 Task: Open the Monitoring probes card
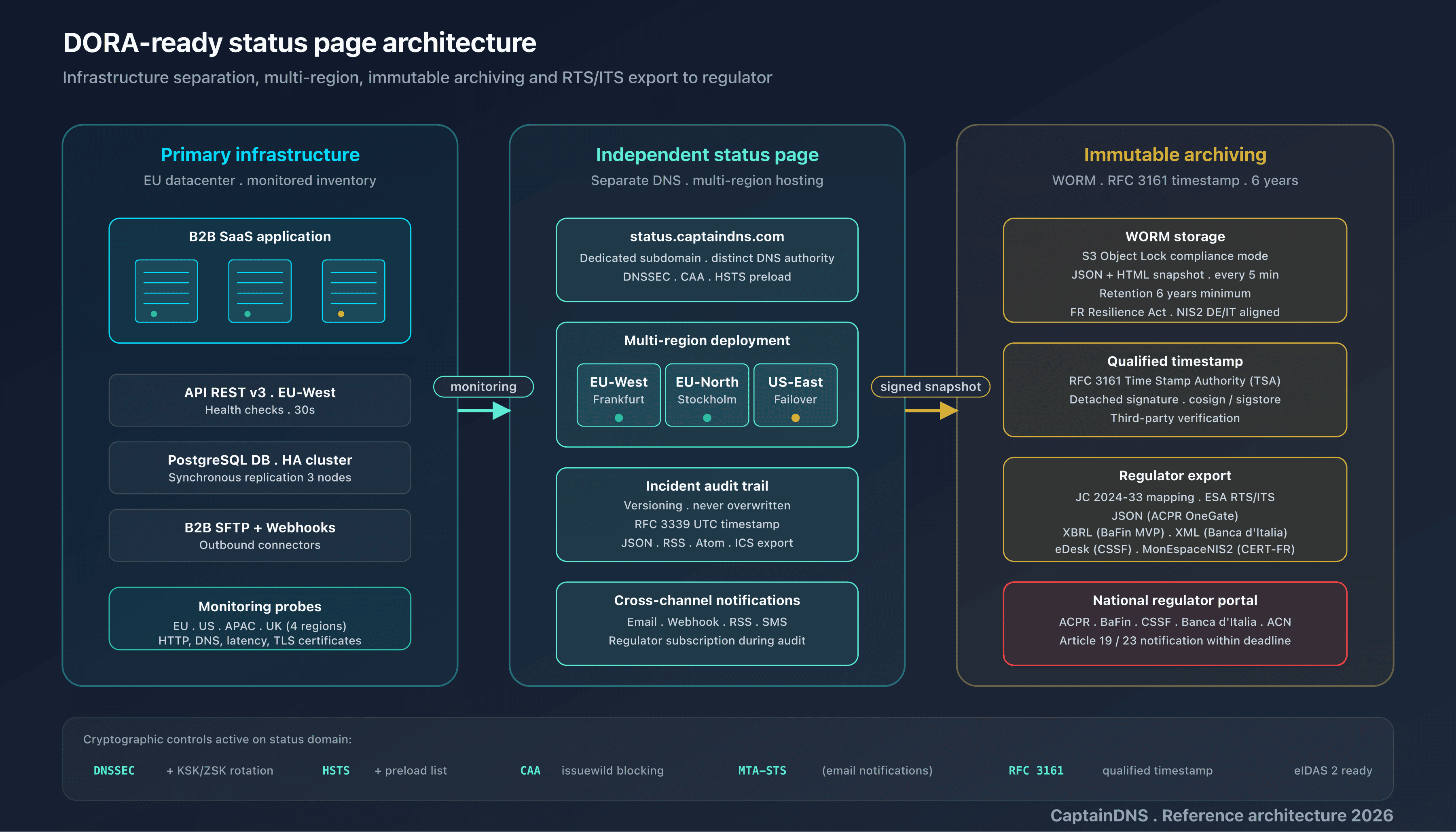point(260,618)
